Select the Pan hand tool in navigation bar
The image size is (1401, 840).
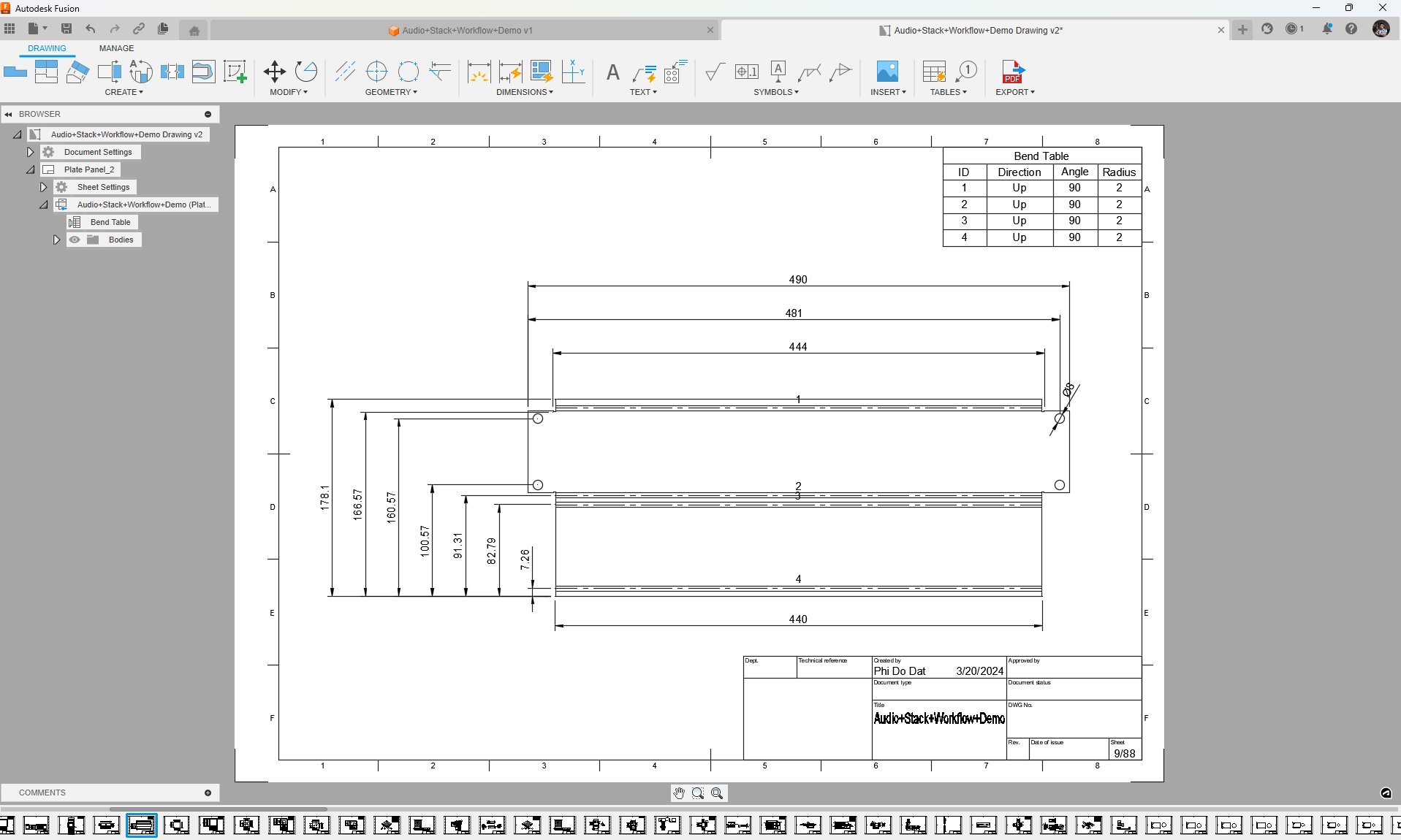pyautogui.click(x=679, y=793)
